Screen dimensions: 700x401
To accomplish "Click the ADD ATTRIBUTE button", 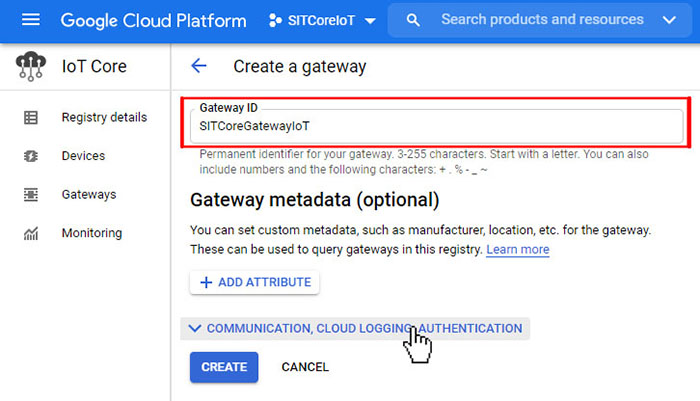I will [254, 282].
